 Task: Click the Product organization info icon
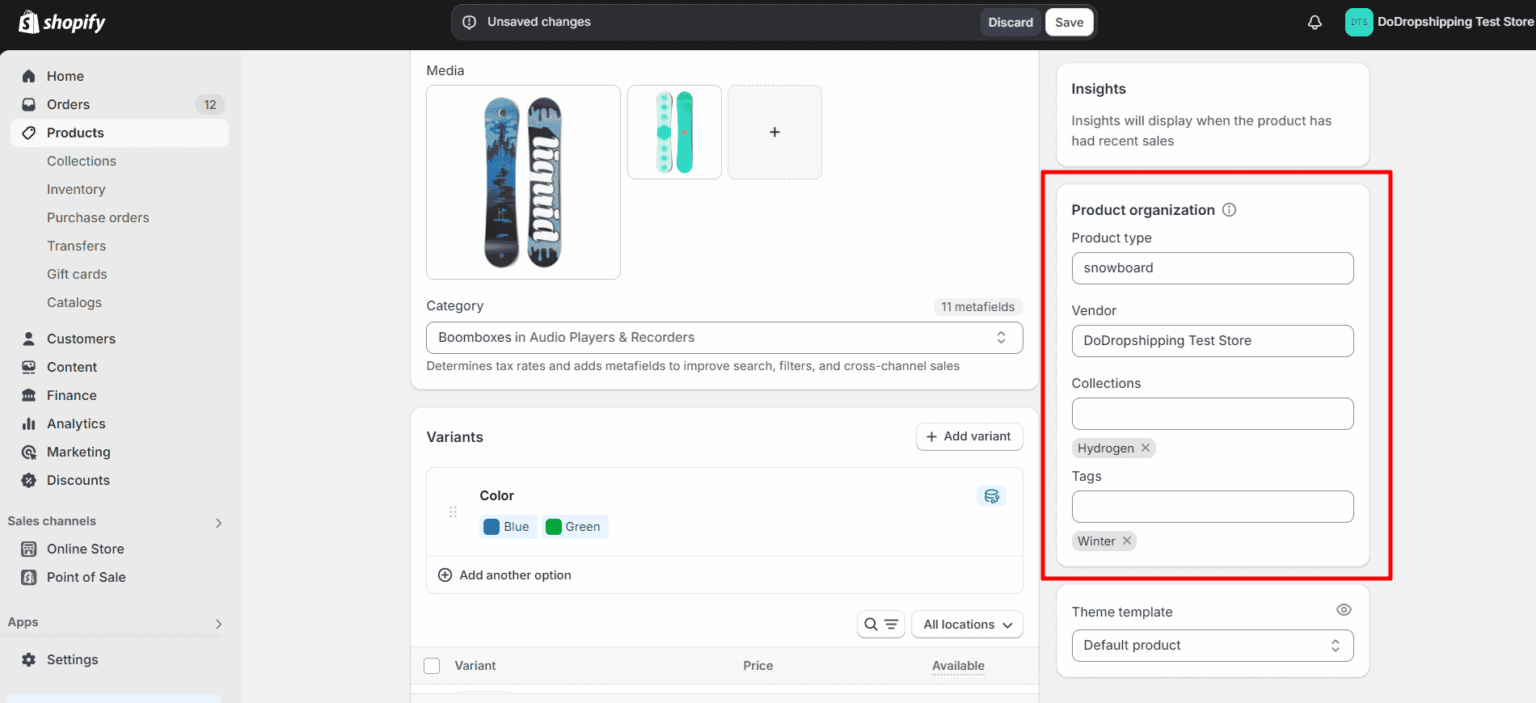(1229, 210)
